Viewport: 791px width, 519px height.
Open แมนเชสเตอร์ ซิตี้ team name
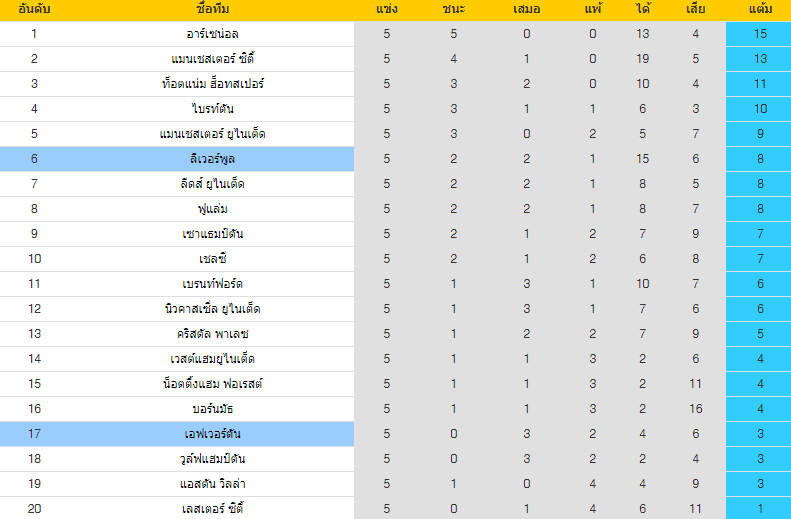tap(212, 59)
